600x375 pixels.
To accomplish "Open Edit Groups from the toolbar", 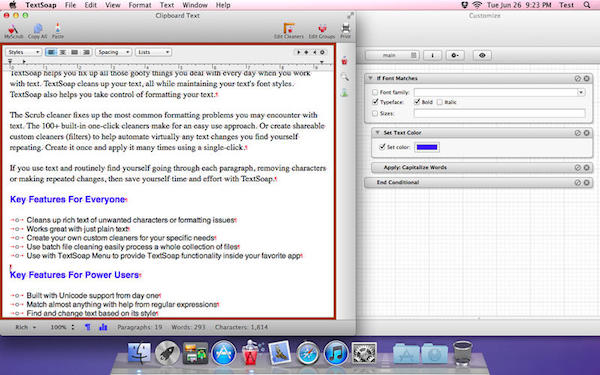I will pyautogui.click(x=322, y=31).
